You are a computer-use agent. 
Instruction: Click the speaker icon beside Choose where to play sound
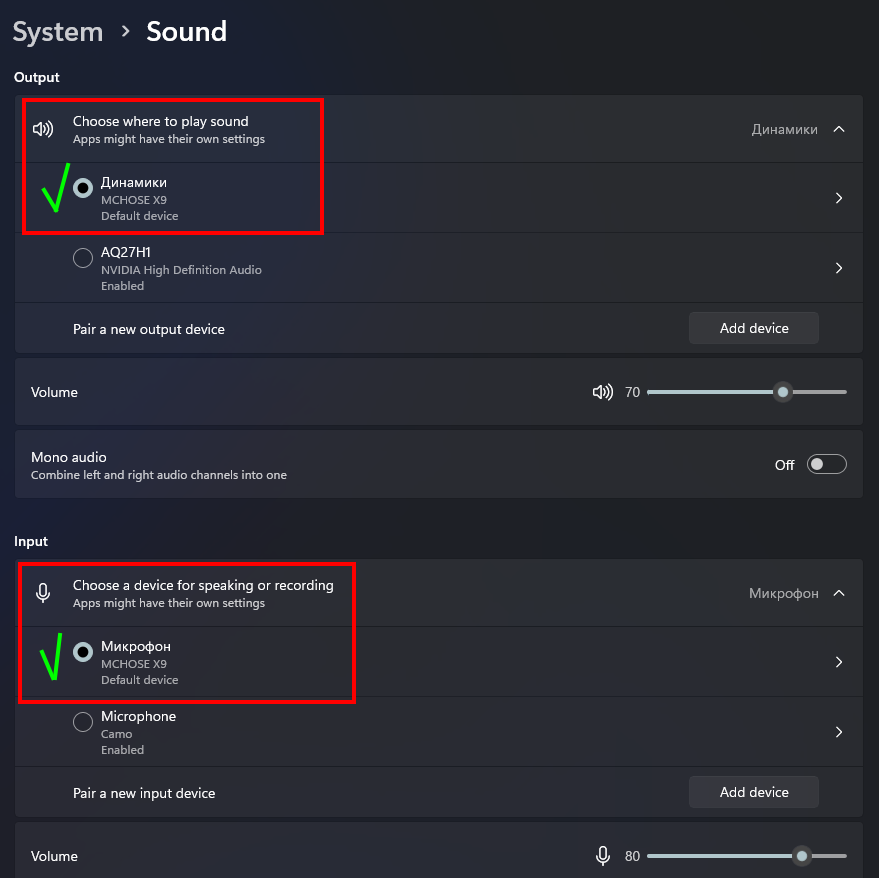click(43, 129)
